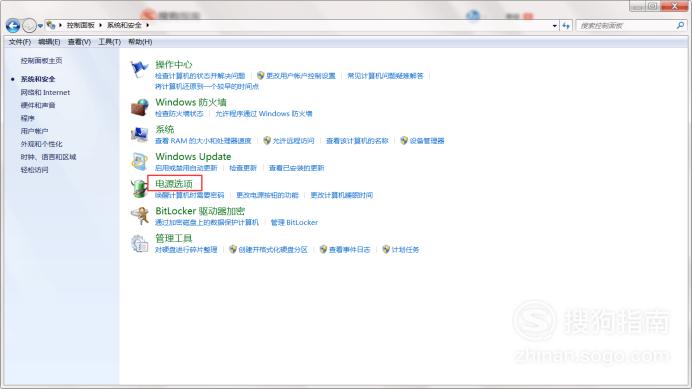The image size is (692, 389).
Task: Open 用户帐户 category in sidebar
Action: click(x=34, y=131)
